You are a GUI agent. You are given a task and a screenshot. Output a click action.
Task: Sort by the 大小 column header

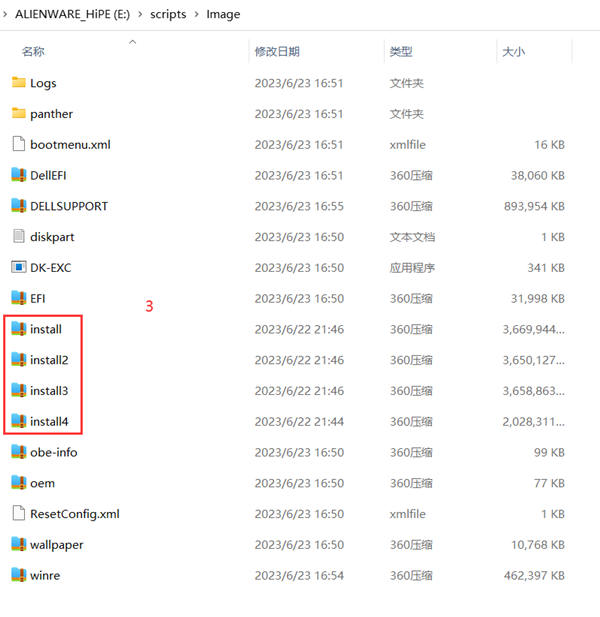(x=513, y=52)
